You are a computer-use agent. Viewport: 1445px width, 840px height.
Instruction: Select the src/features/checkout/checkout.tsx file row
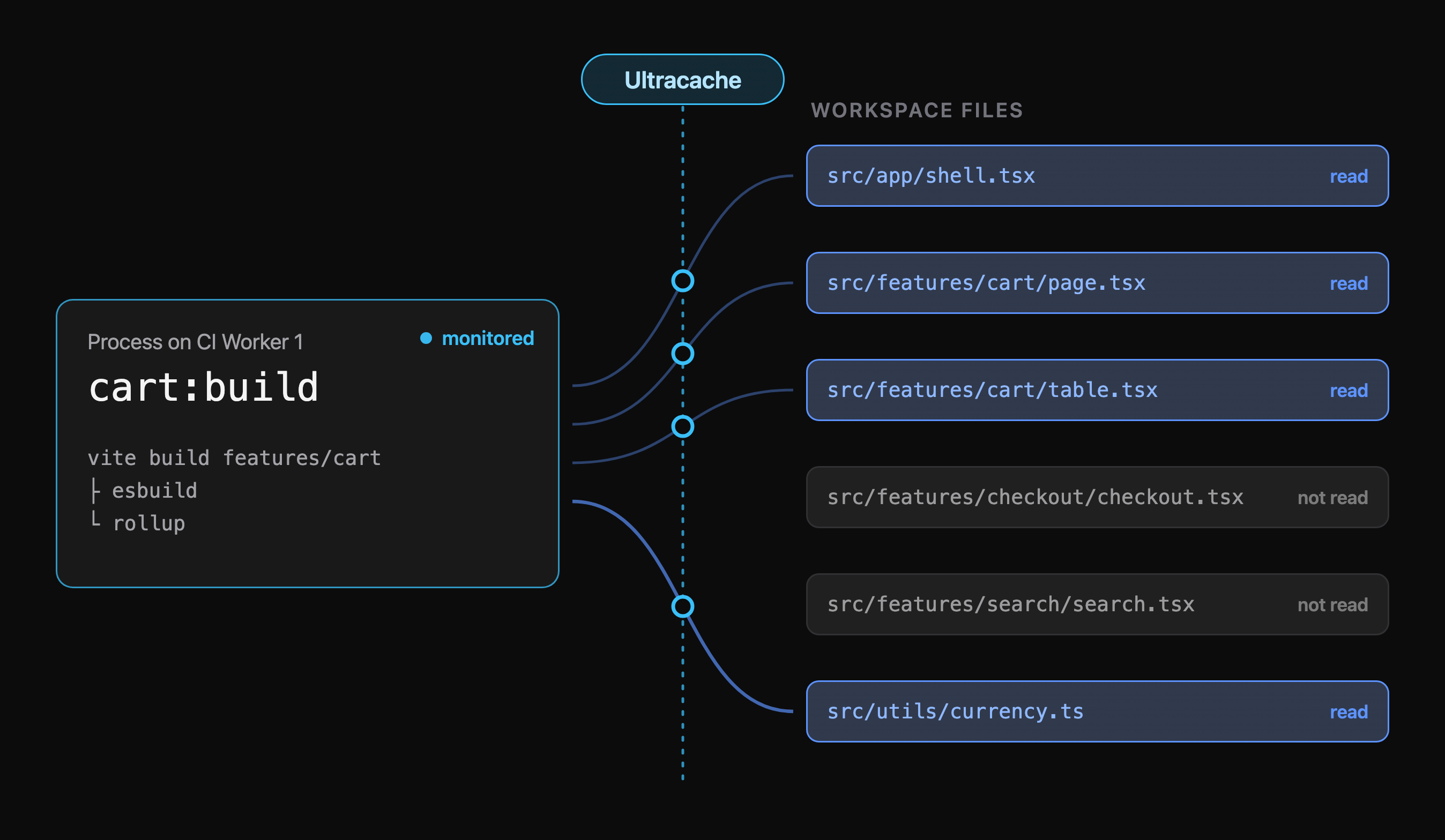(1097, 497)
